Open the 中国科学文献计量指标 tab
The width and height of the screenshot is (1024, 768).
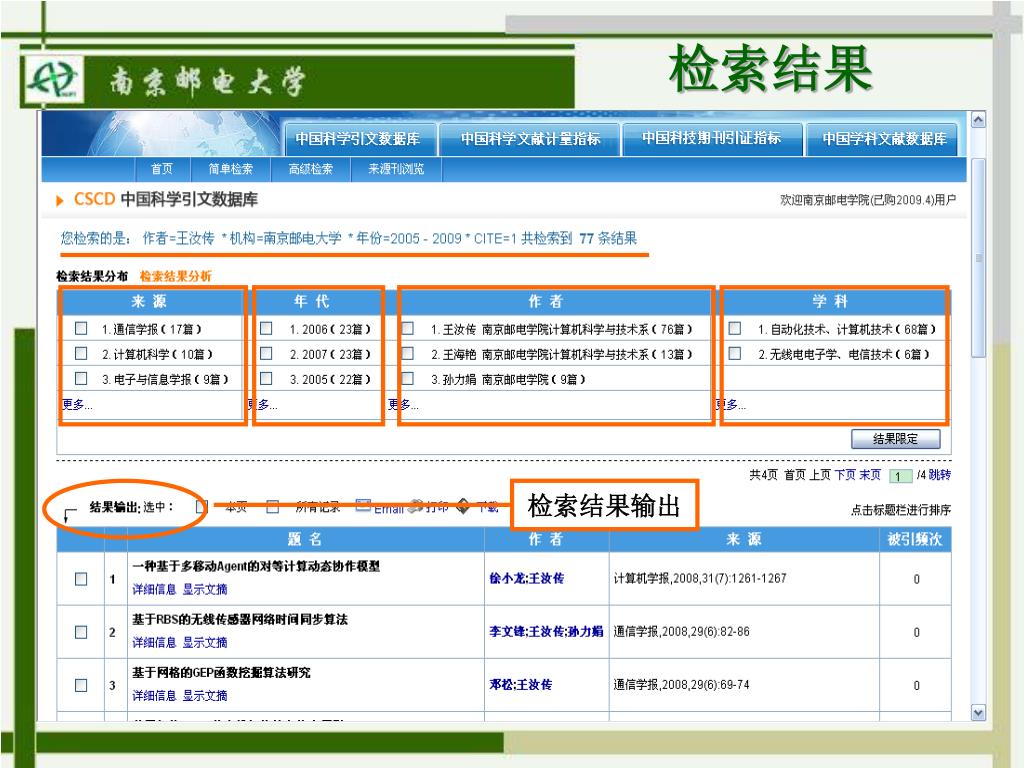(x=530, y=139)
